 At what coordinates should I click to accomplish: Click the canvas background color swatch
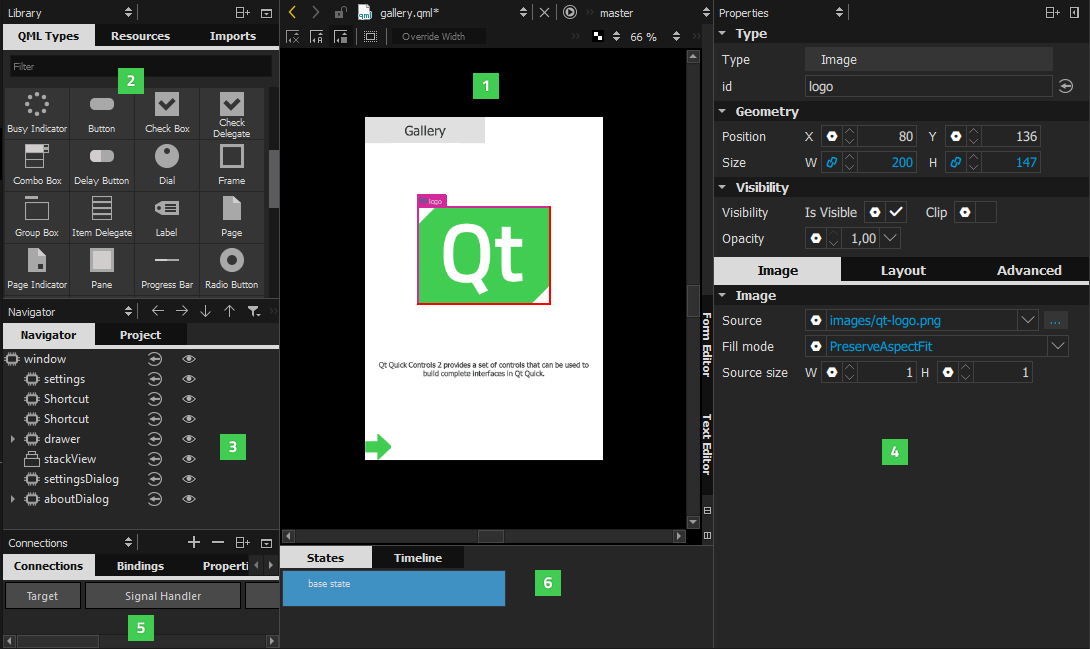597,36
